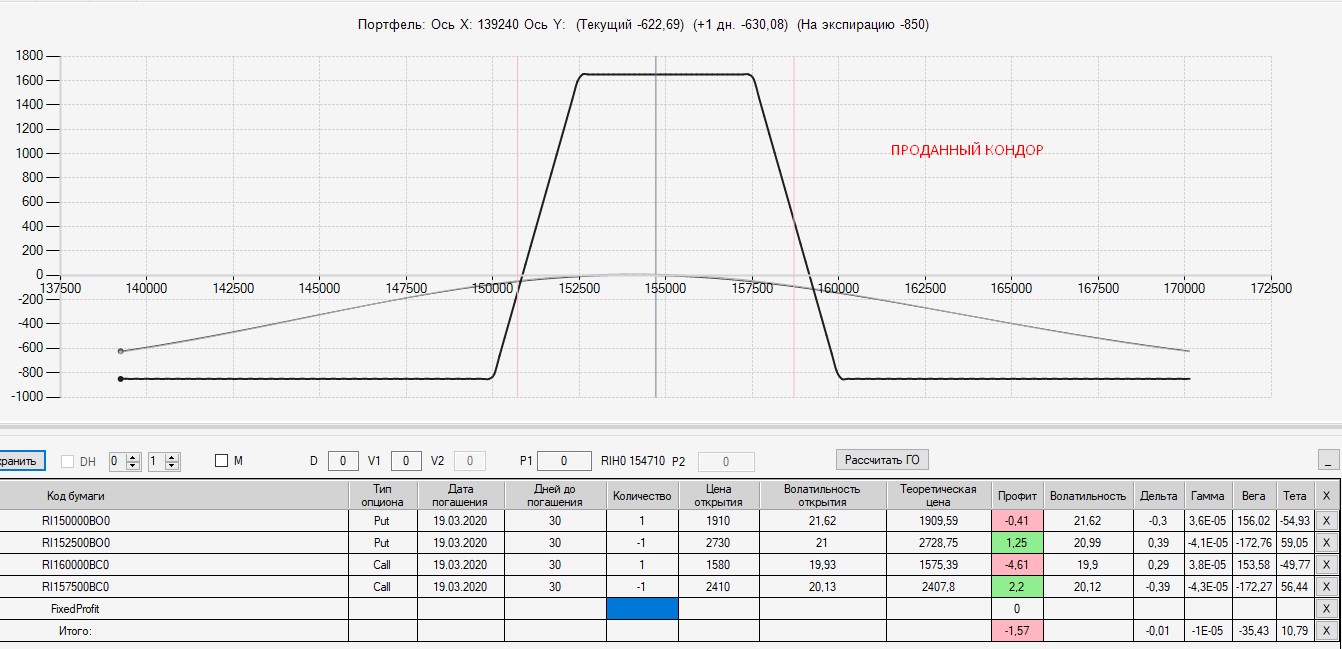Click into the D input field
The height and width of the screenshot is (649, 1342).
coord(343,461)
